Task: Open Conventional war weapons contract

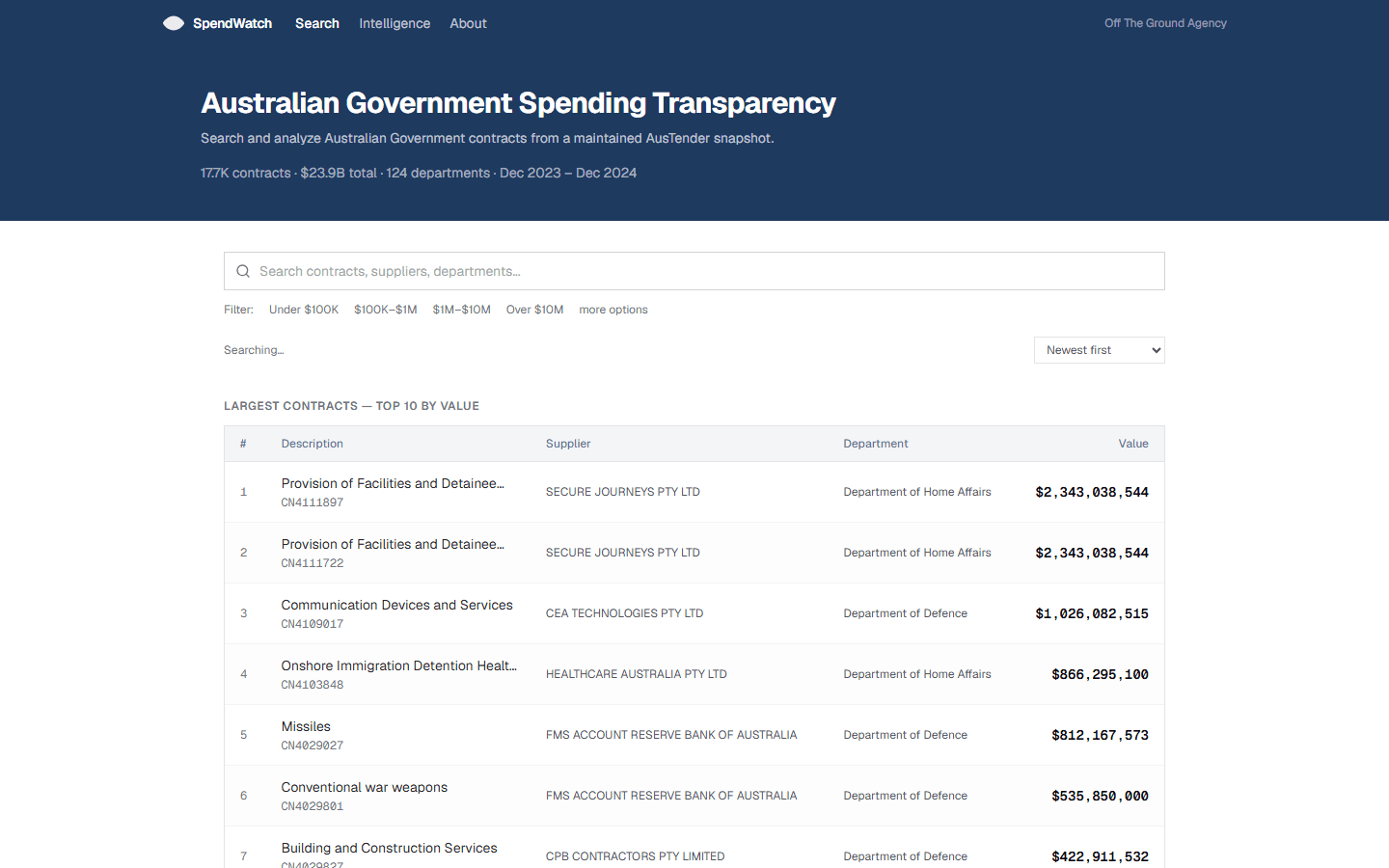Action: click(x=365, y=787)
